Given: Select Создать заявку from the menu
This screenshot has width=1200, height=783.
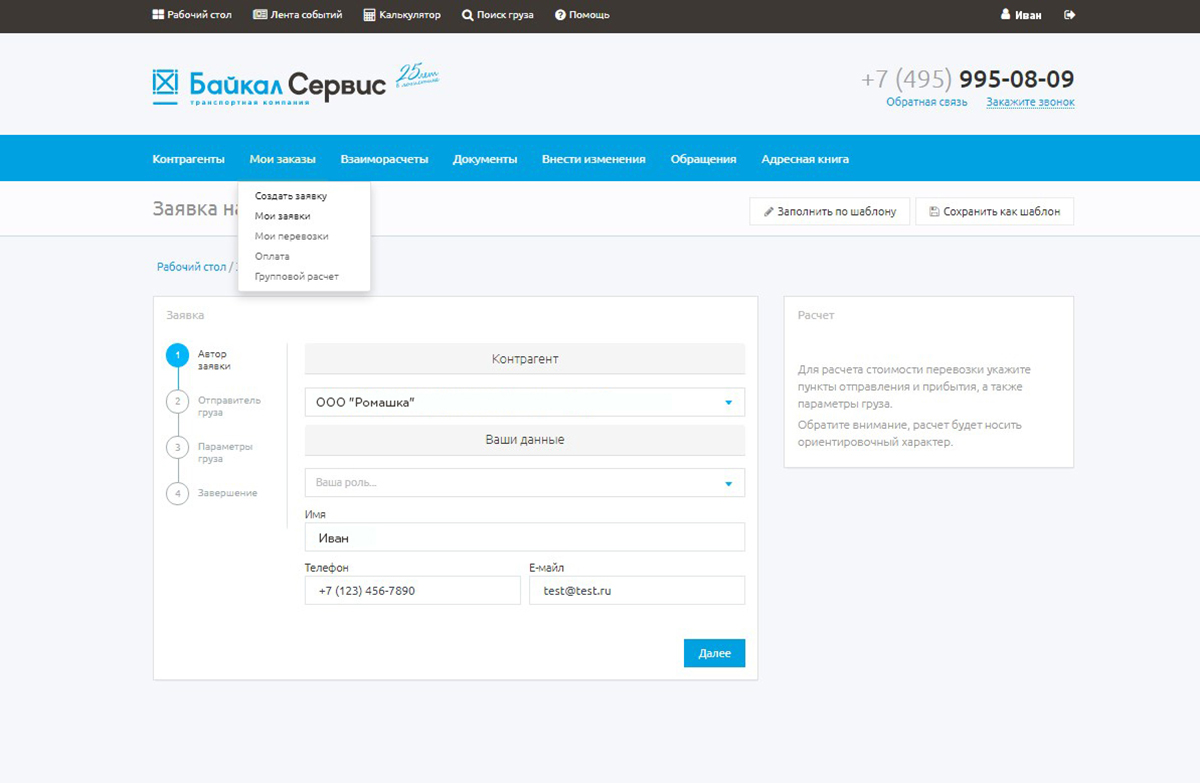Looking at the screenshot, I should point(290,196).
